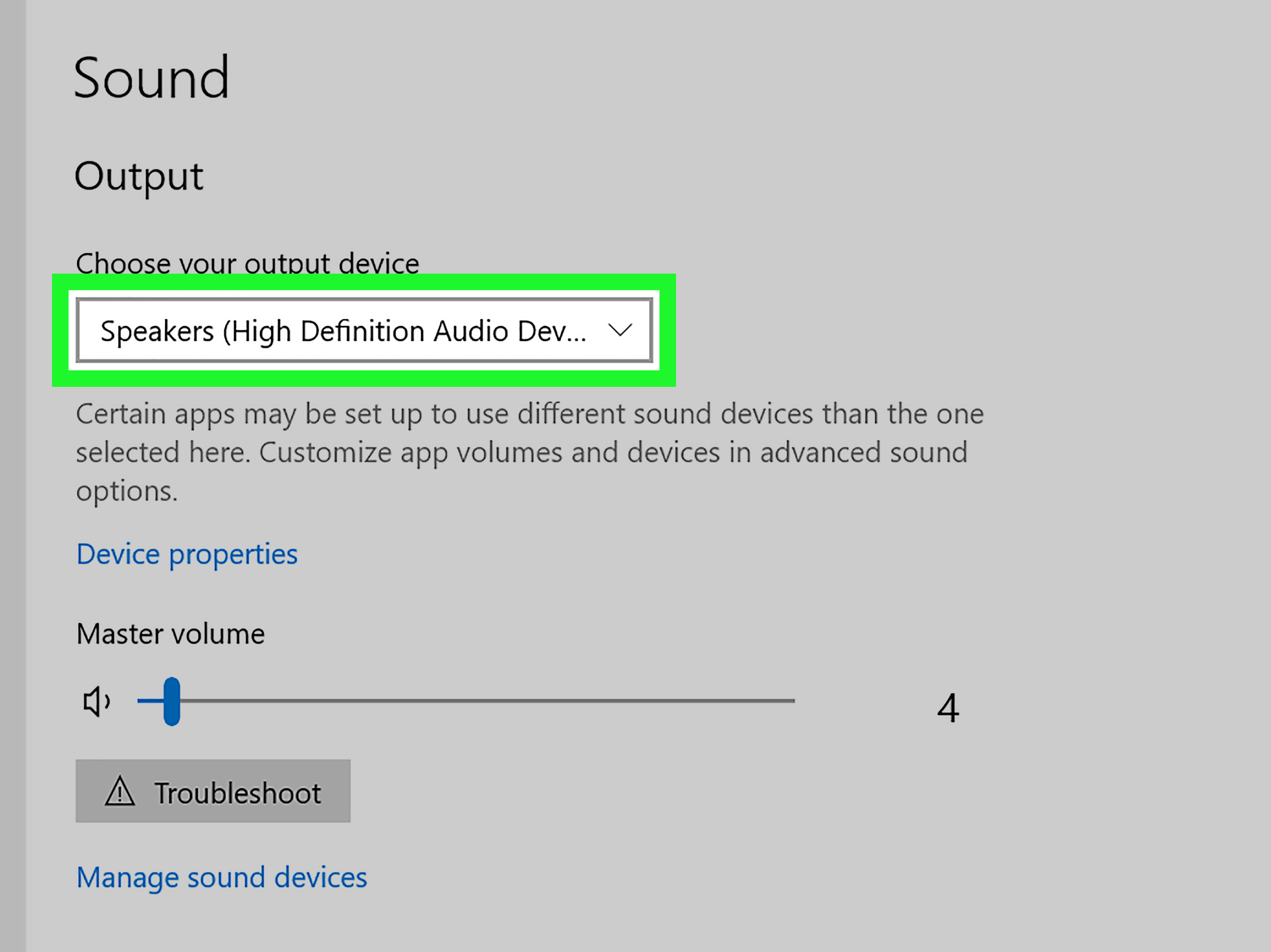The width and height of the screenshot is (1271, 952).
Task: Click the blue filled part of volume track
Action: [x=150, y=701]
